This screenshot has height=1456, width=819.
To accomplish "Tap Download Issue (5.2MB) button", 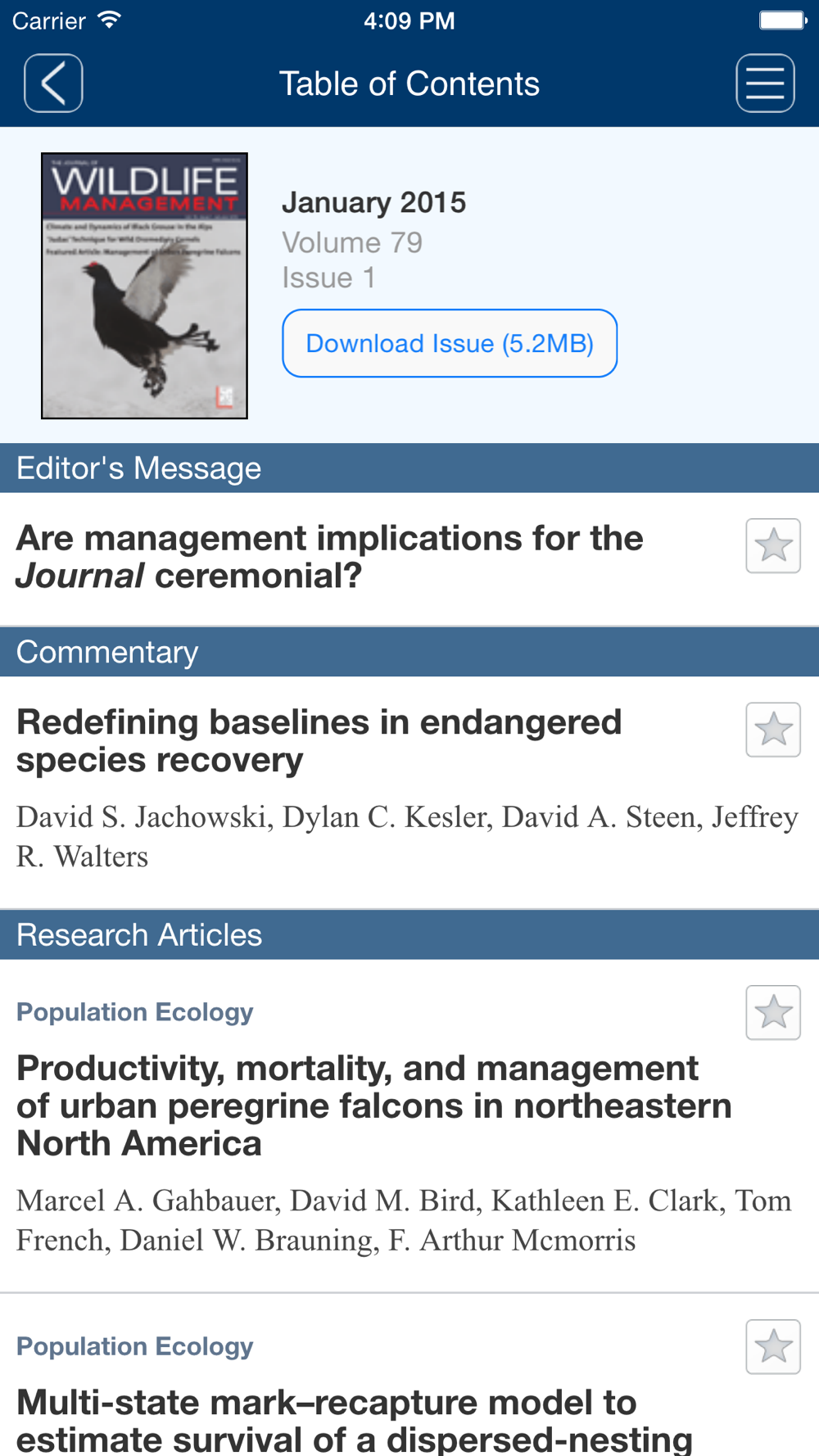I will 450,343.
